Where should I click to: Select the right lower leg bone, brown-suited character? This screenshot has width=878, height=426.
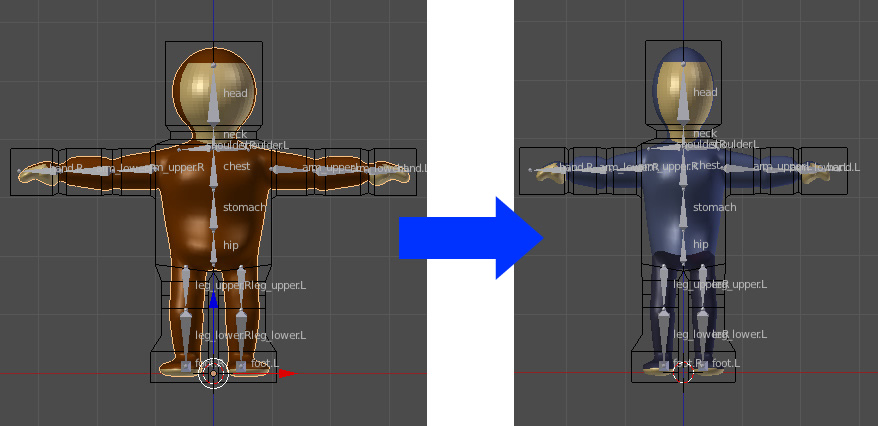tap(186, 337)
